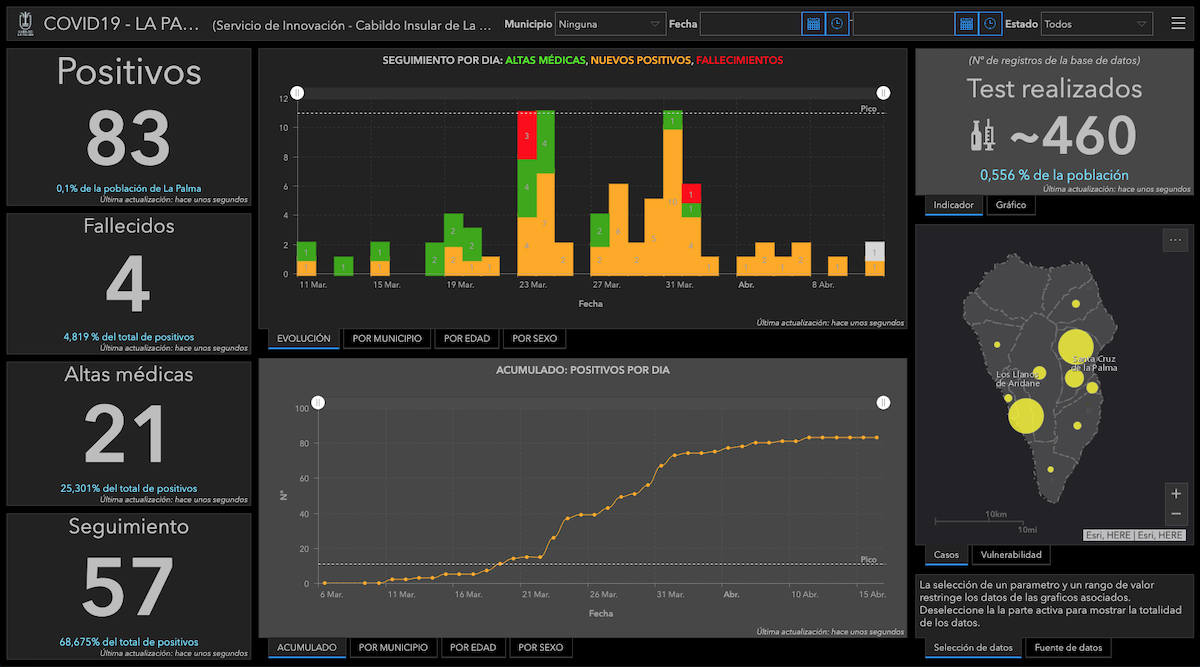The width and height of the screenshot is (1200, 667).
Task: Open POR MUNICIPIO tab under the daily tracking chart
Action: point(389,339)
